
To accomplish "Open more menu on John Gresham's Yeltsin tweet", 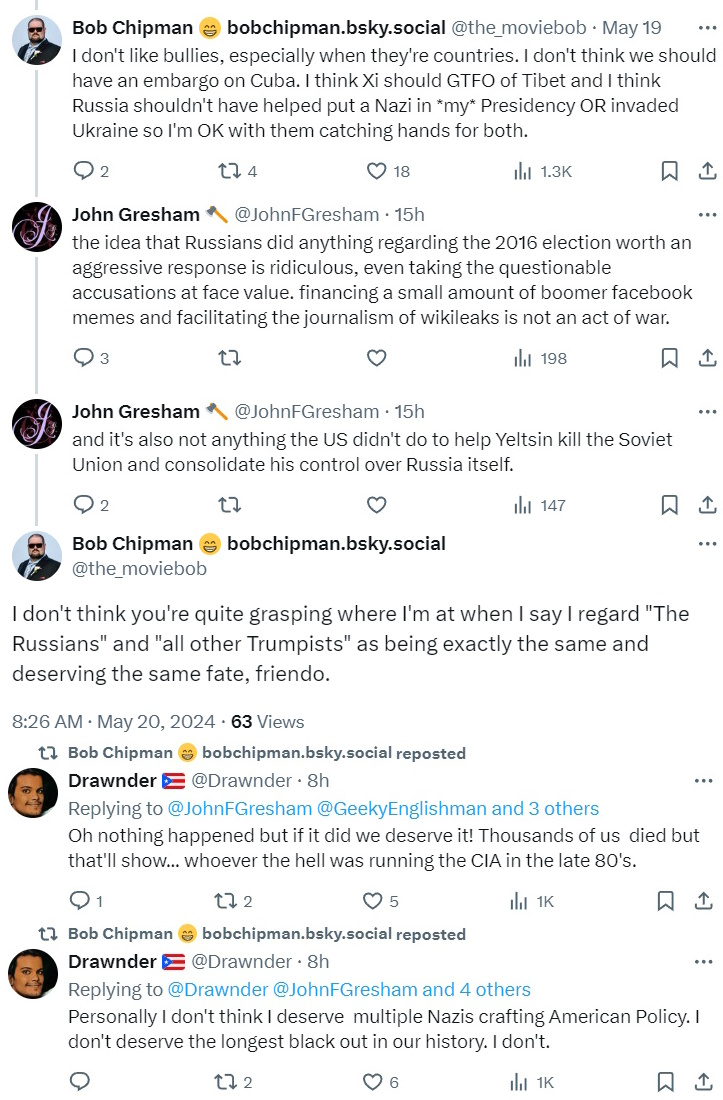I will [707, 411].
